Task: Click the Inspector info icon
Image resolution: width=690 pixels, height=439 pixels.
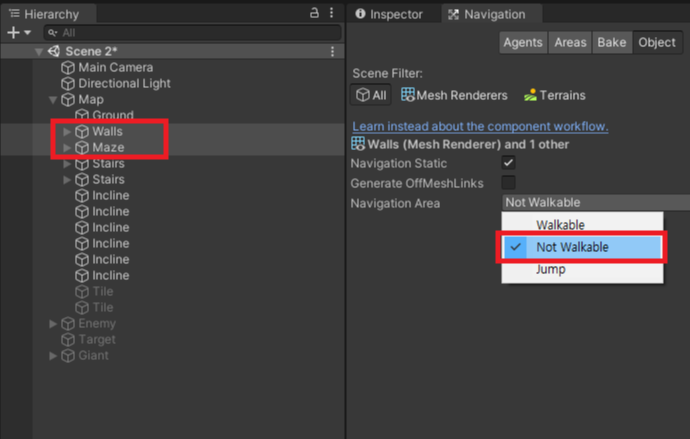Action: 360,14
